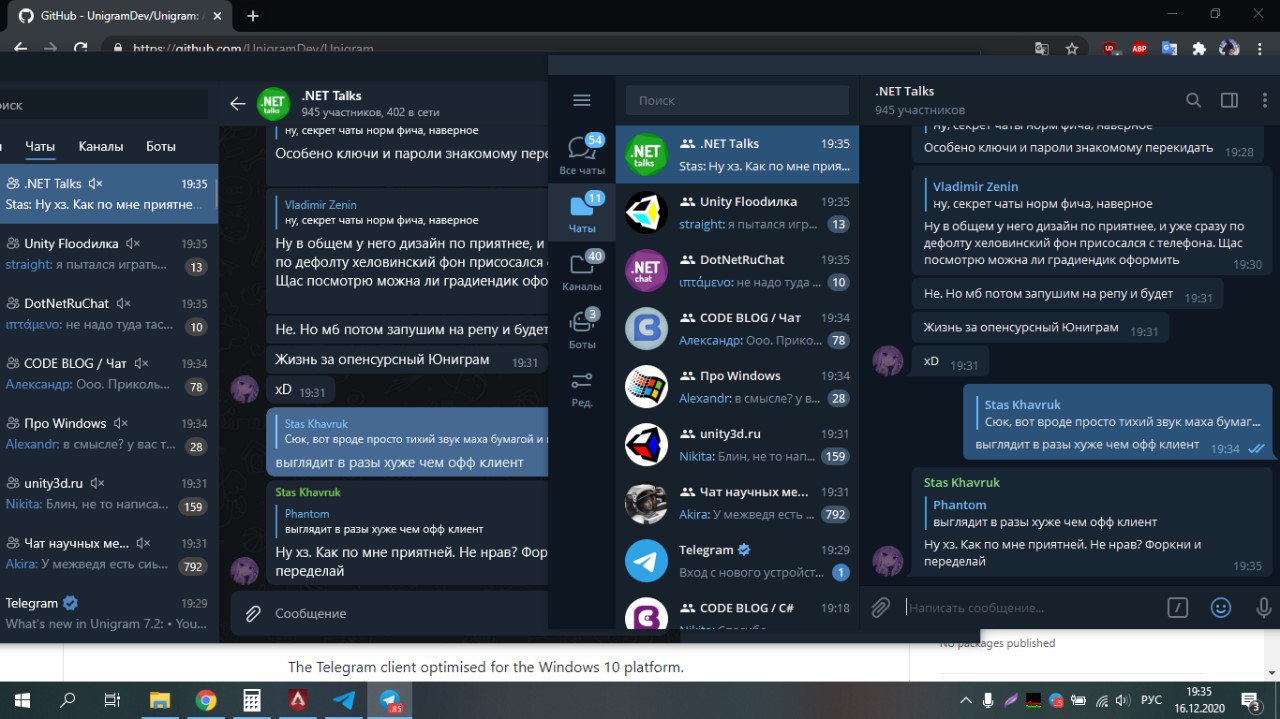Click the Unigram back arrow

[x=238, y=103]
